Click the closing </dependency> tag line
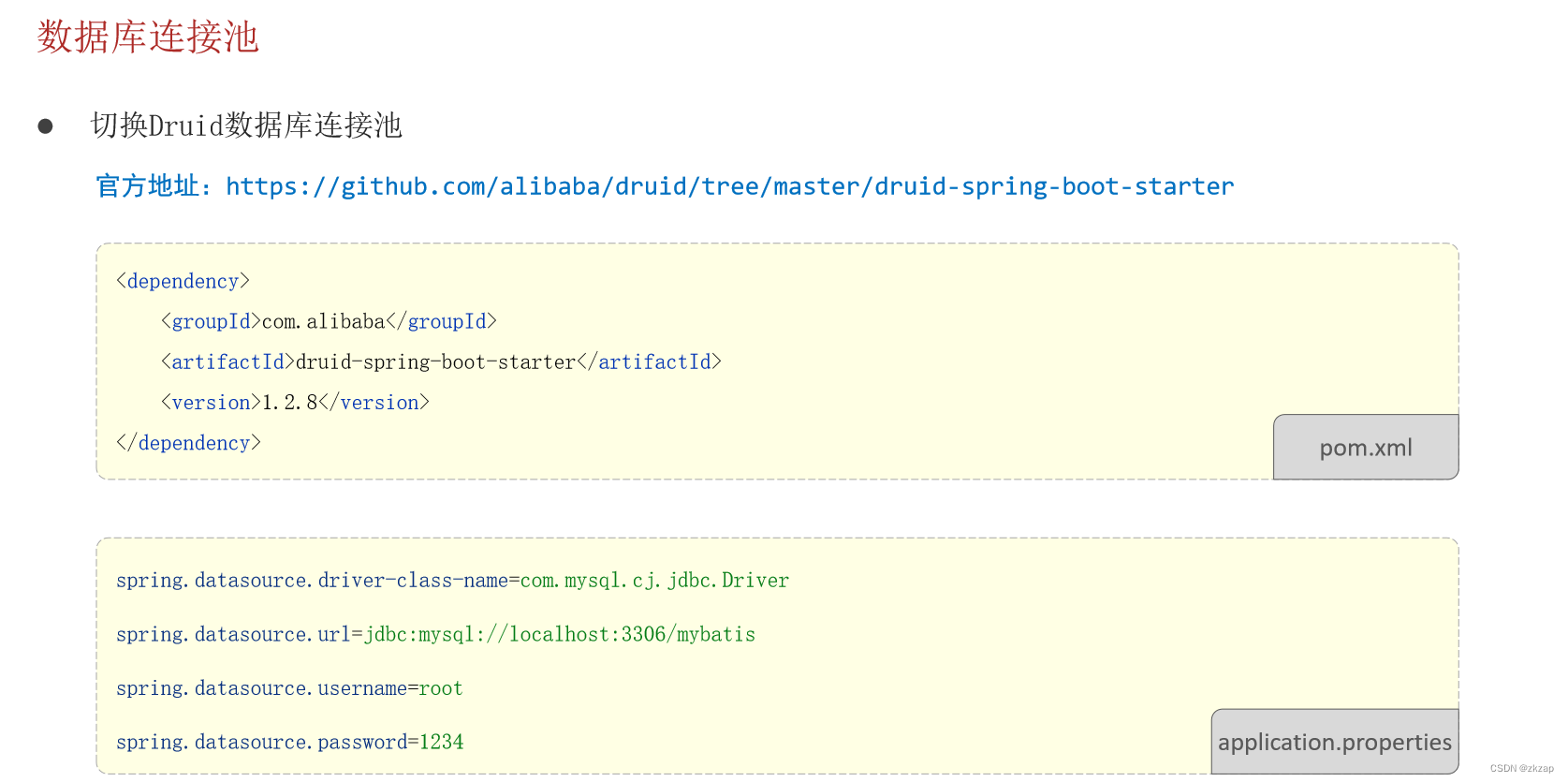 click(x=188, y=442)
